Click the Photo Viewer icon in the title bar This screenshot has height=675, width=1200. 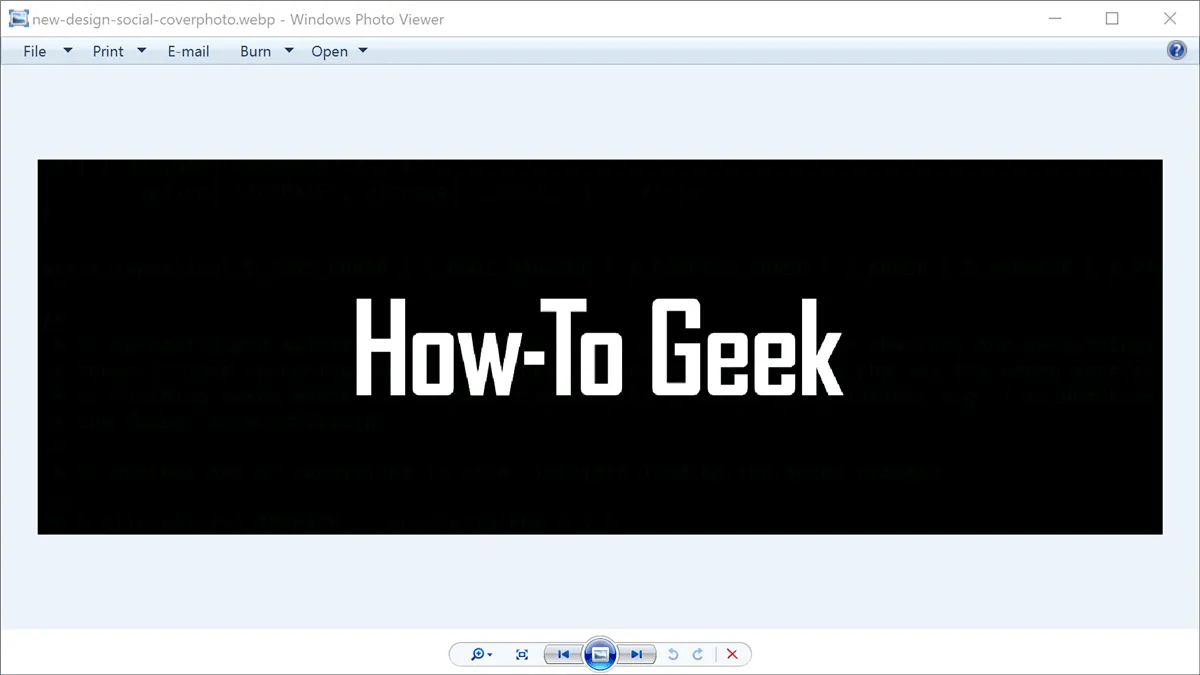coord(19,18)
